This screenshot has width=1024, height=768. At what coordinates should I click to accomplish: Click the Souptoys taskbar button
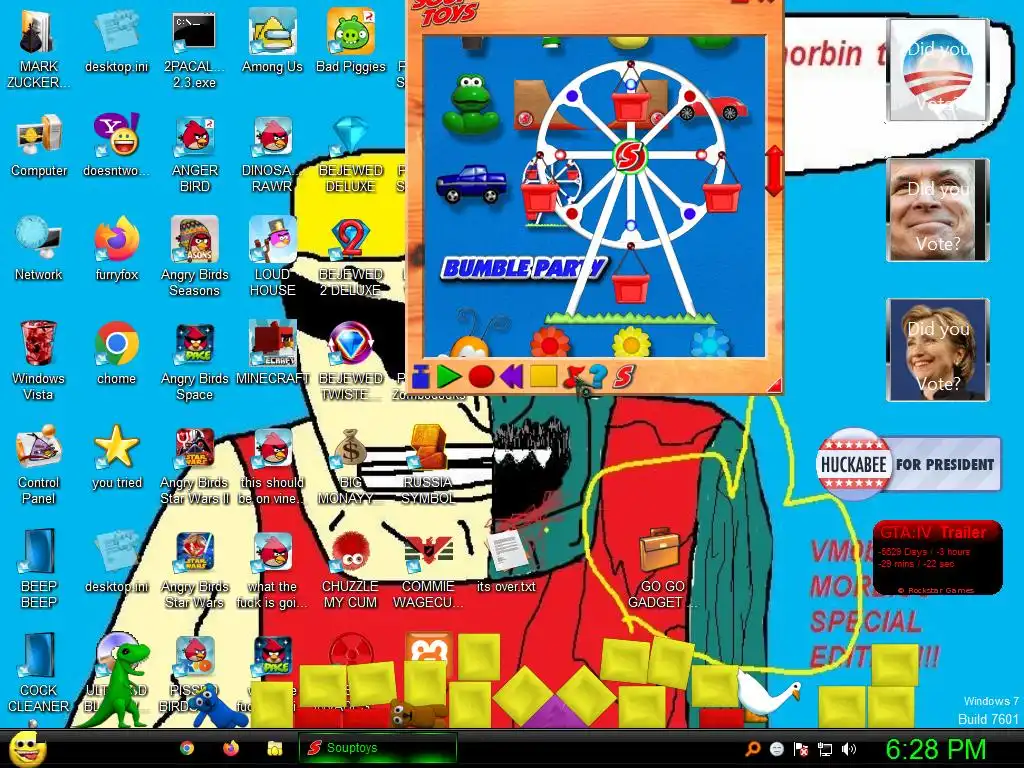pos(377,748)
